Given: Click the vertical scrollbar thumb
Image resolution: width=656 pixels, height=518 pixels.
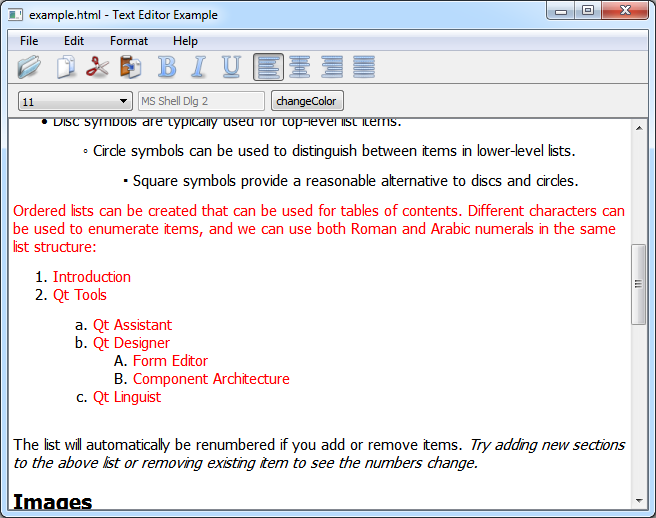Looking at the screenshot, I should [x=638, y=284].
